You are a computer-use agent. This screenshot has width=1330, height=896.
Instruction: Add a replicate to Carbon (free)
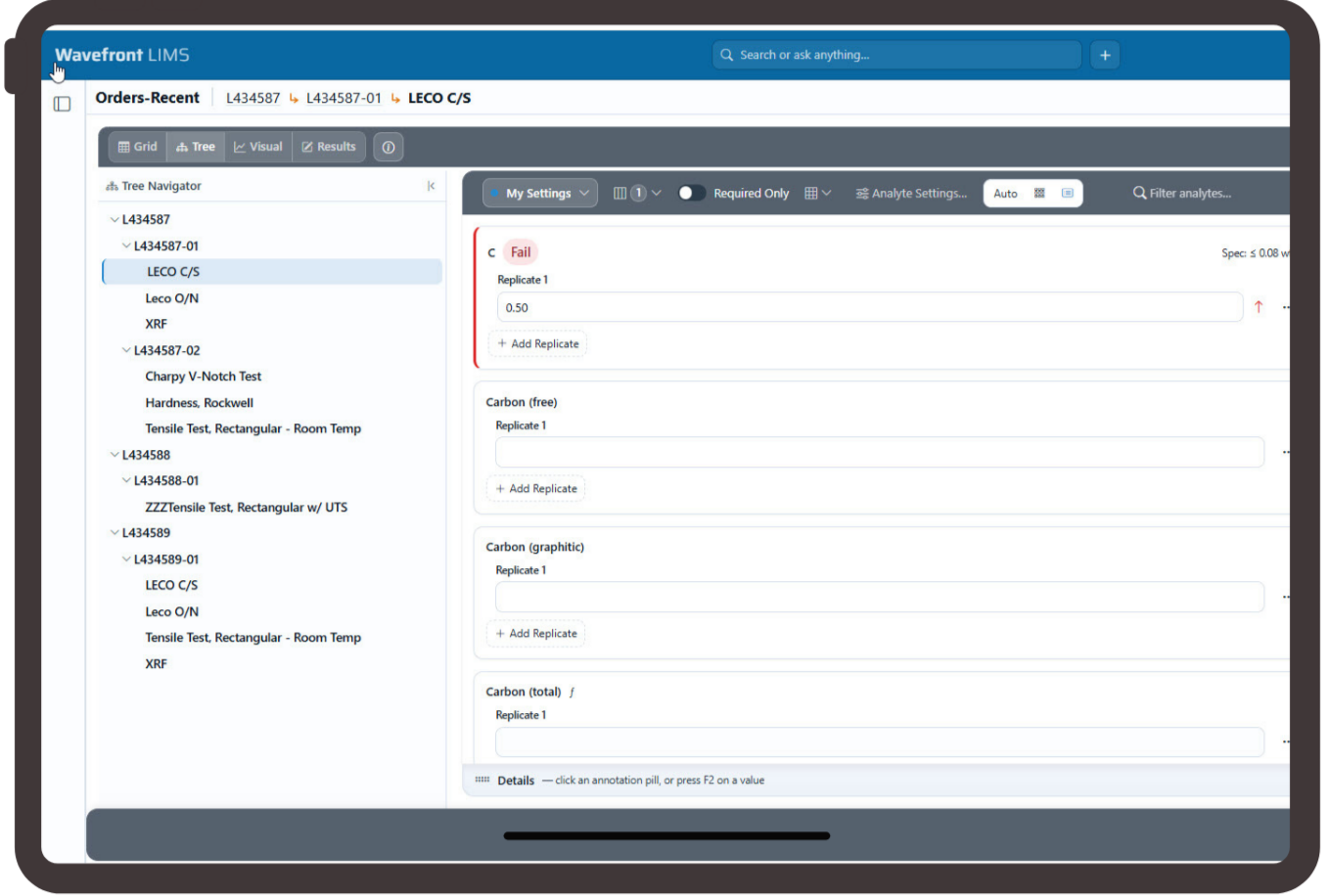click(x=535, y=488)
